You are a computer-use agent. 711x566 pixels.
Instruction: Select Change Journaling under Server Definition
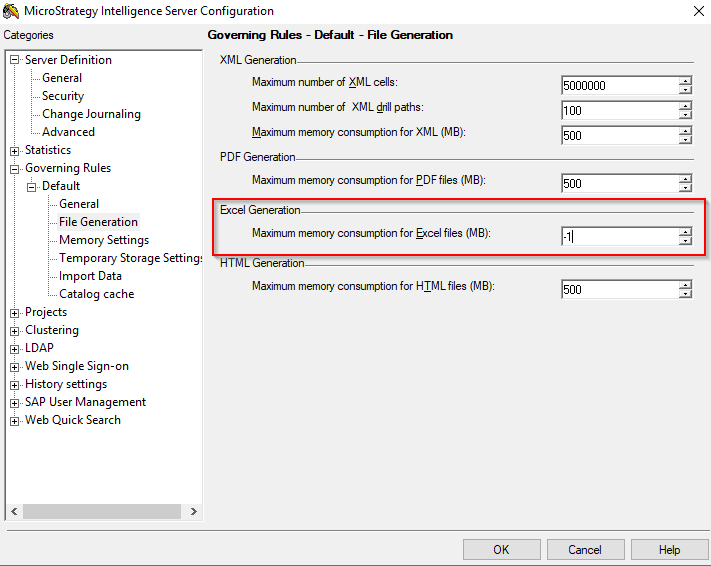pos(91,114)
